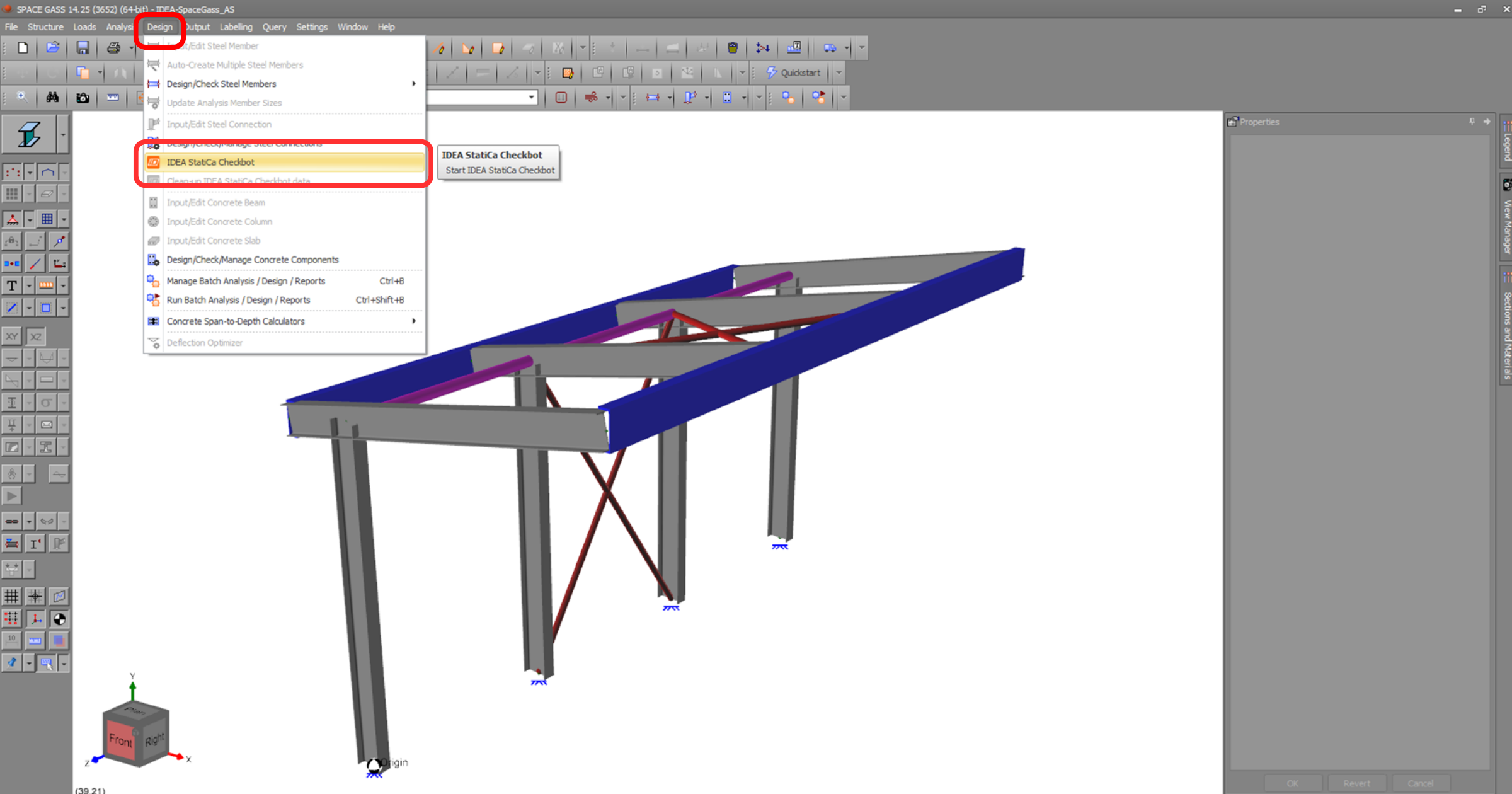The width and height of the screenshot is (1512, 794).
Task: Select the binoculars find tool
Action: [x=52, y=98]
